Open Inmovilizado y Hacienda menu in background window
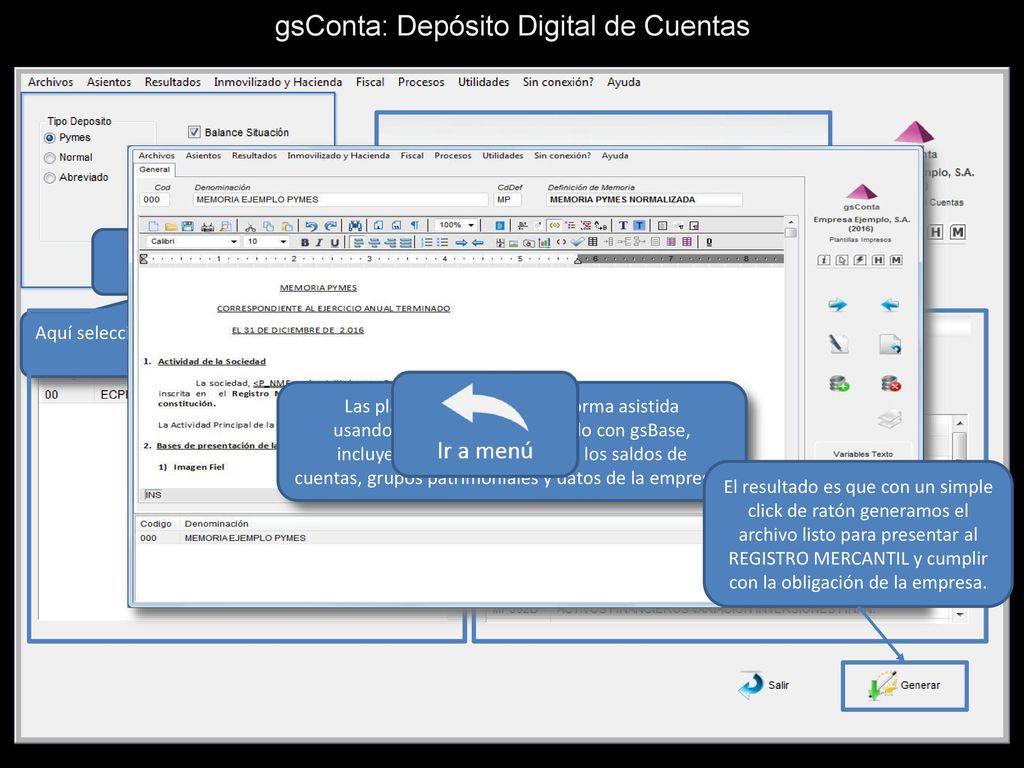 pos(278,82)
